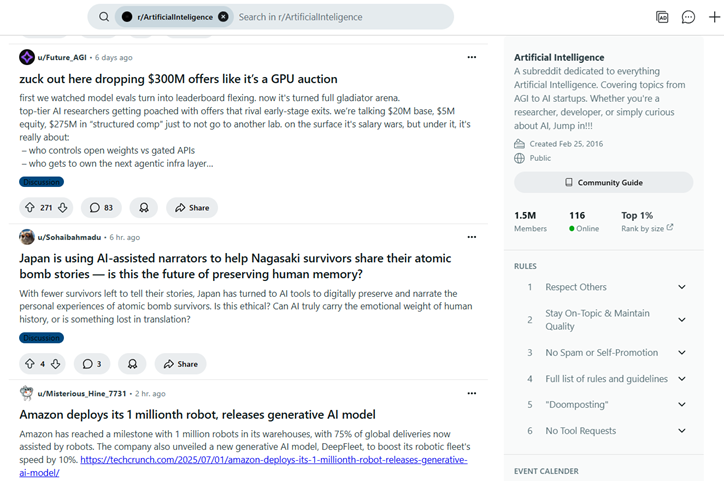
Task: Give award to the Nagasaki post
Action: pyautogui.click(x=132, y=364)
